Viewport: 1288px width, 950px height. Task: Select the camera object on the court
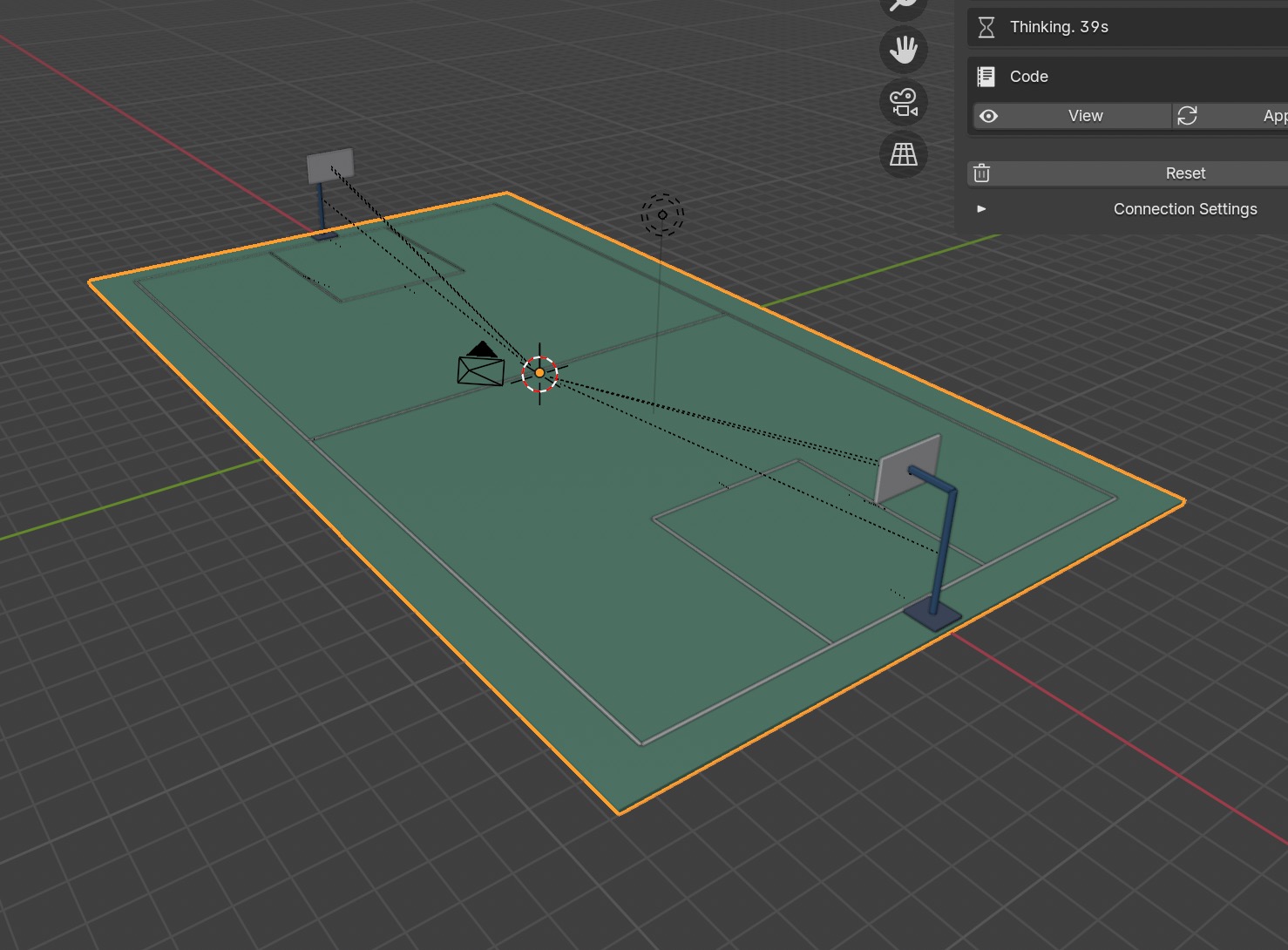481,364
